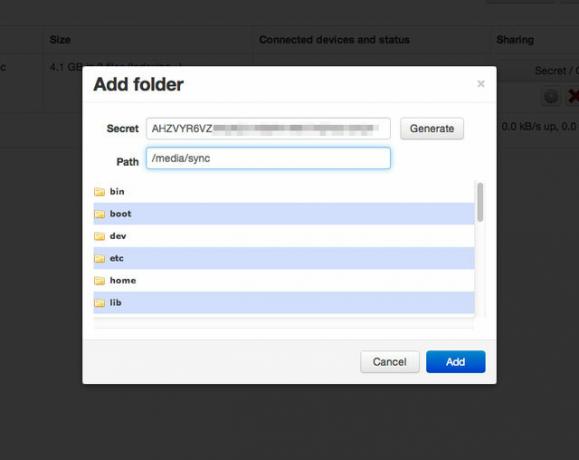Screen dimensions: 579x460
Task: Click into the Path input field
Action: [x=268, y=158]
